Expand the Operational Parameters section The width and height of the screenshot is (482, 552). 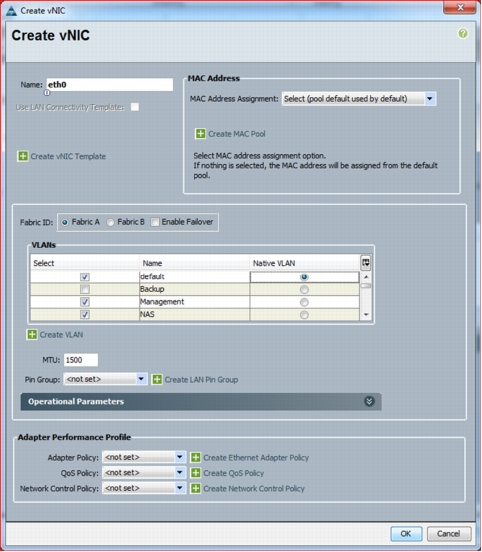point(369,401)
